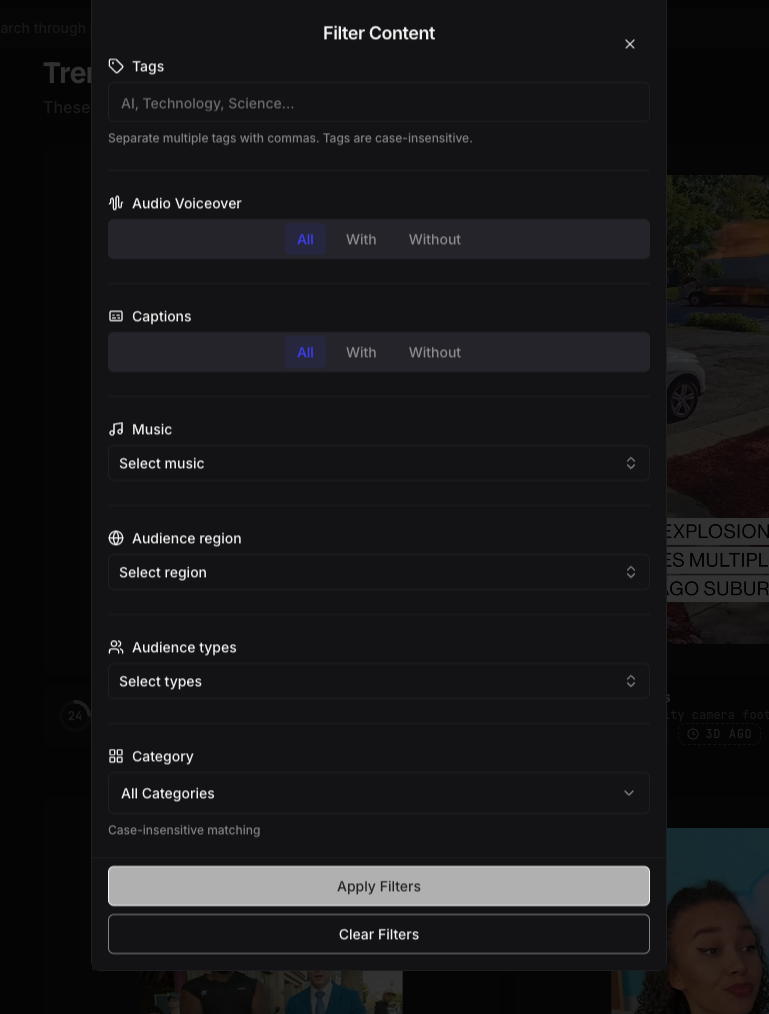Select 'With' for Captions

pyautogui.click(x=361, y=352)
